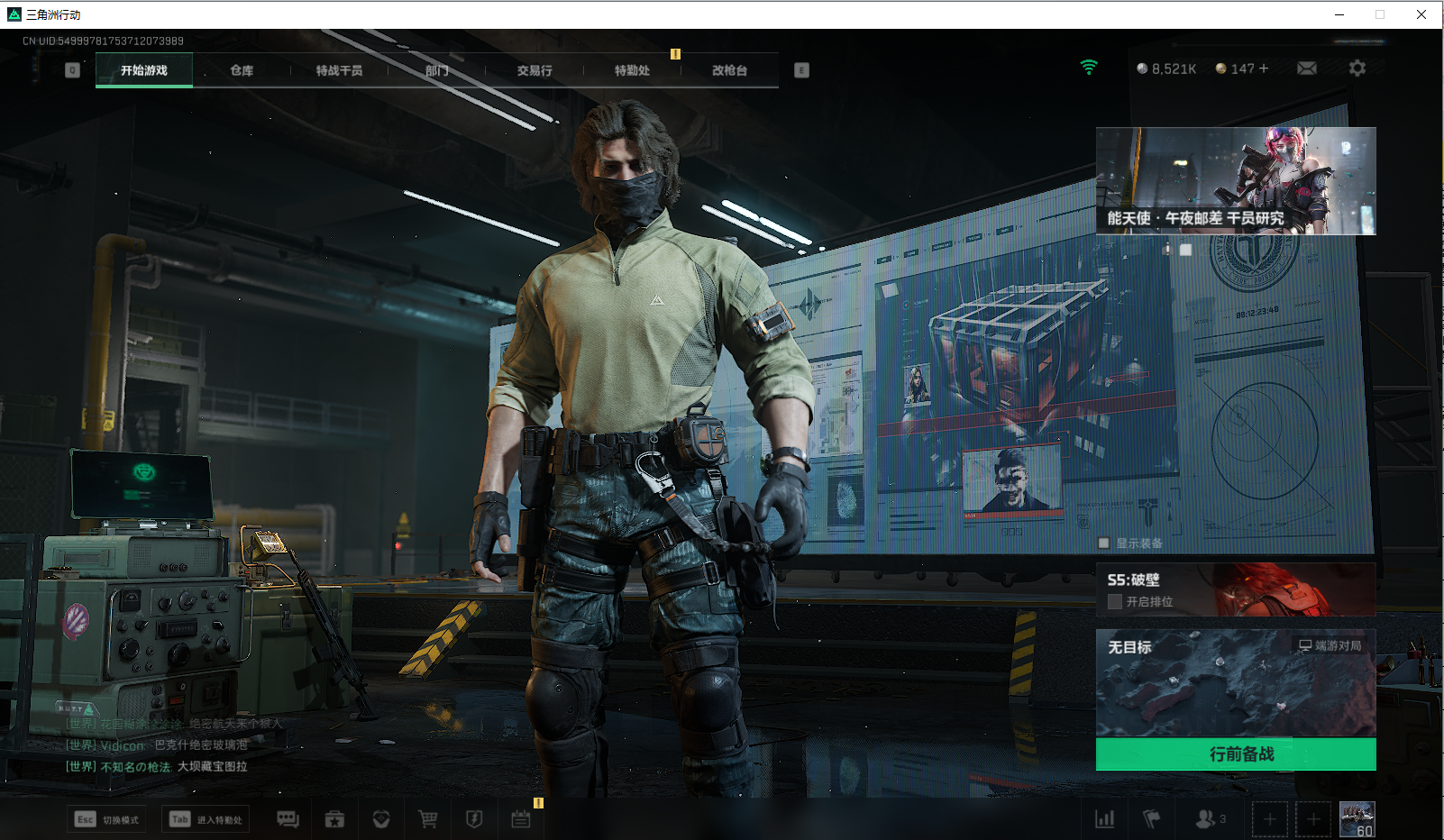Open the player avatar level 60
The image size is (1444, 840).
point(1357,819)
